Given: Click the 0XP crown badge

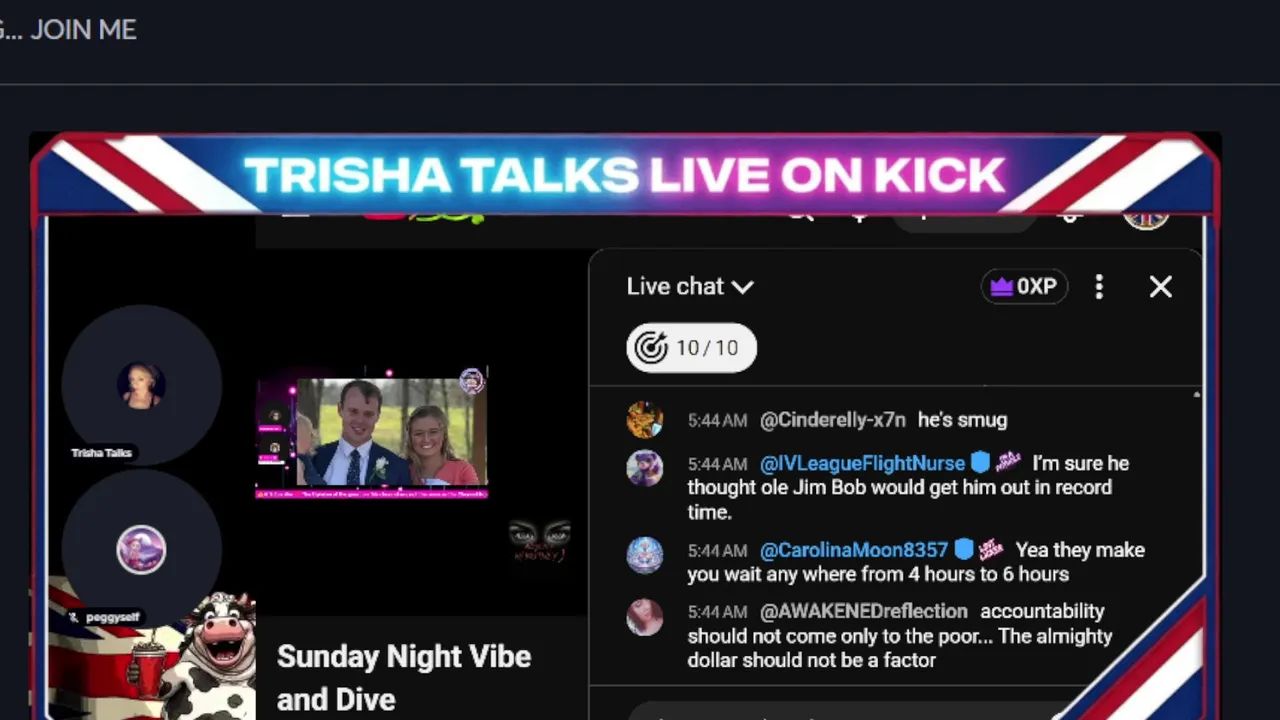Looking at the screenshot, I should (1024, 287).
